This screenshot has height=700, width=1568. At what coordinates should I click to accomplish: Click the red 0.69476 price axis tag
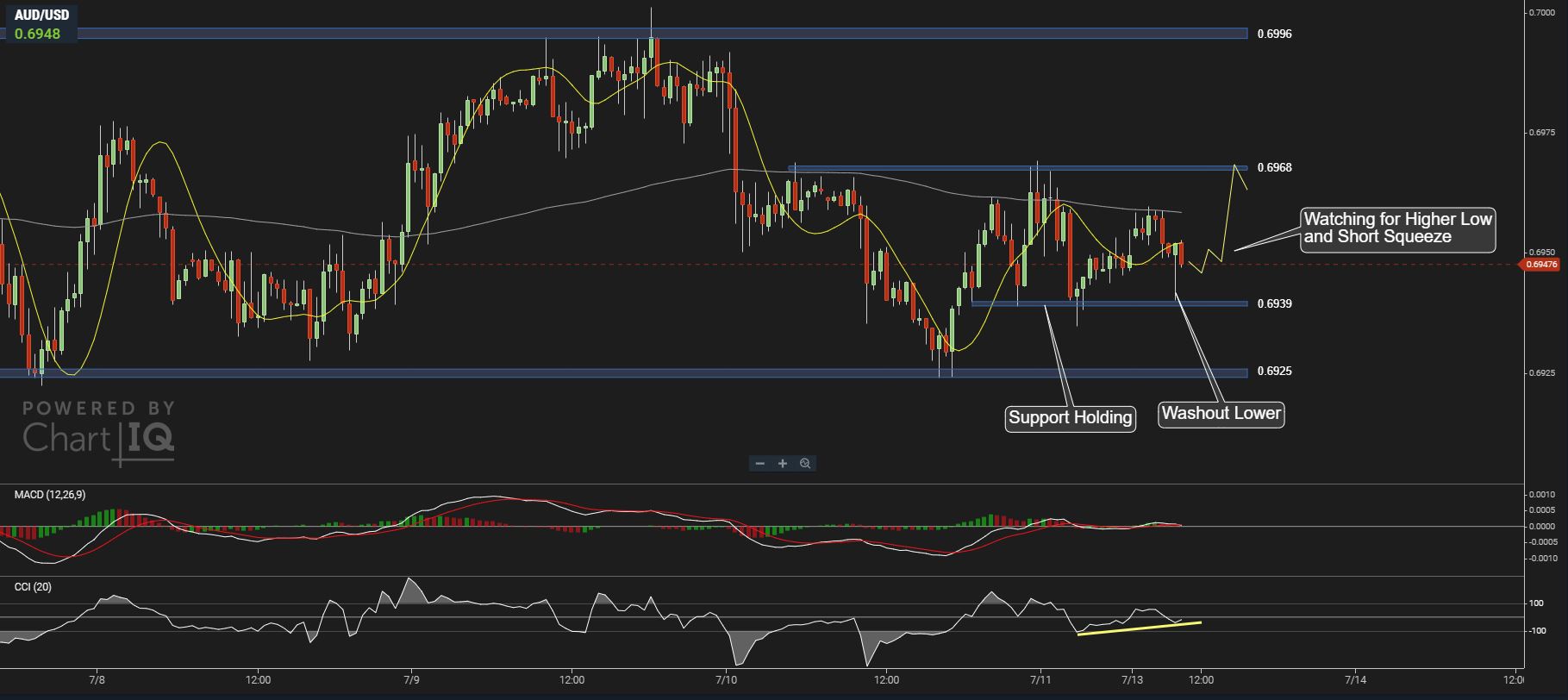(1540, 265)
